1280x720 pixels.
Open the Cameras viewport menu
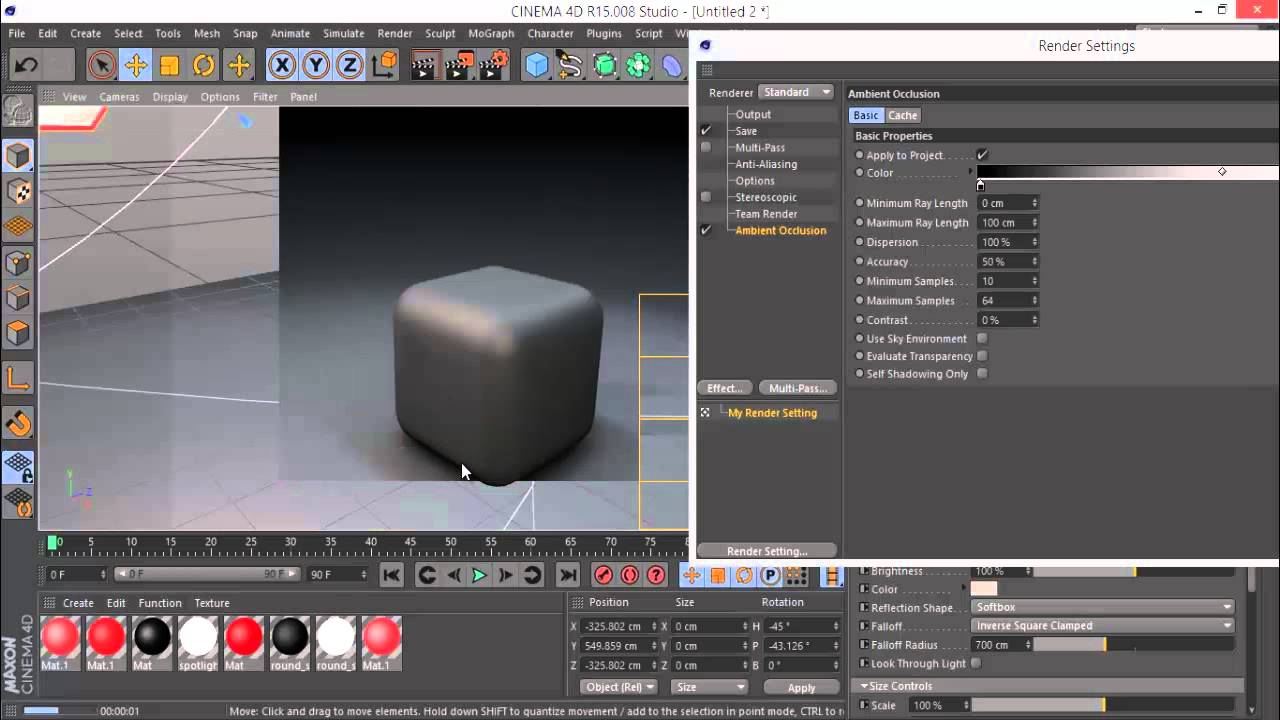(x=119, y=97)
